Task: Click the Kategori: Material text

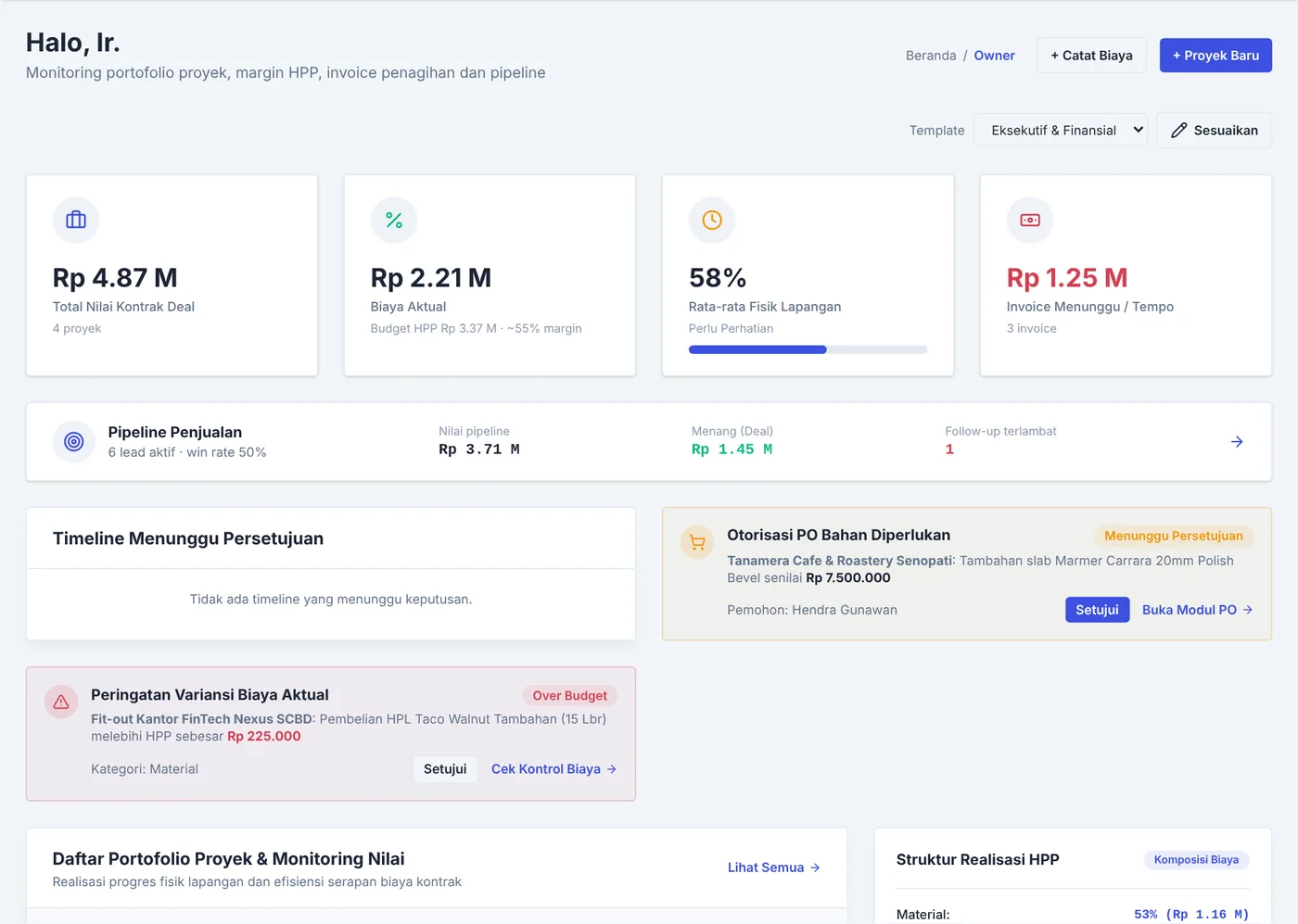Action: pos(145,769)
